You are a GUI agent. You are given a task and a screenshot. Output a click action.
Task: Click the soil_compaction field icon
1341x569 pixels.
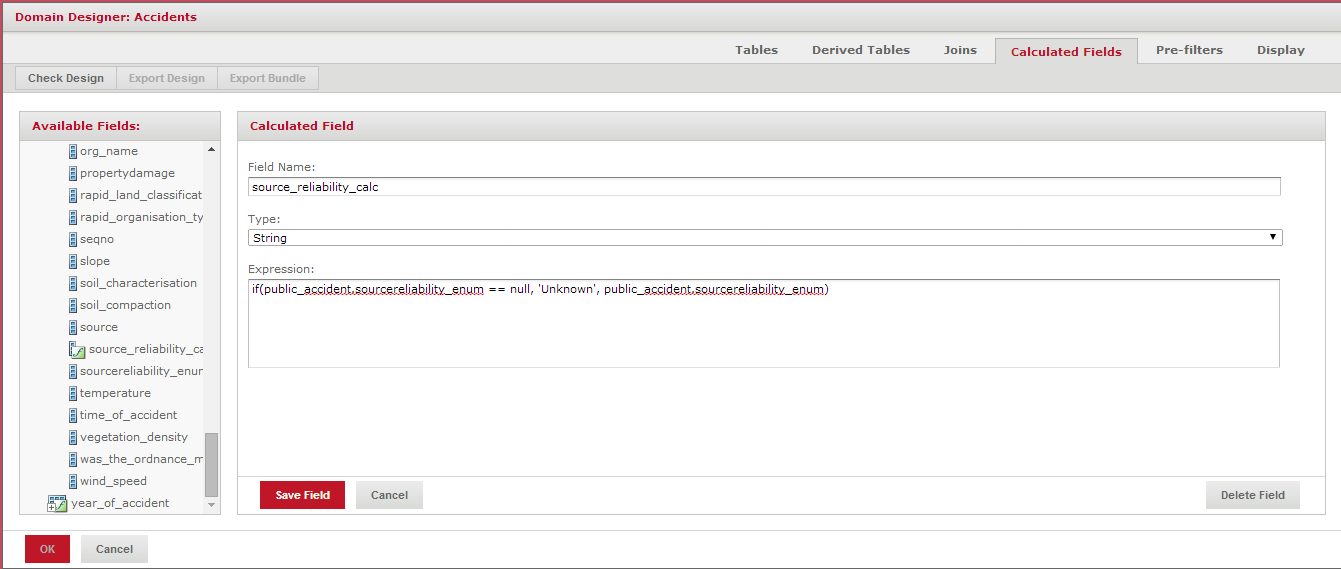click(x=72, y=305)
